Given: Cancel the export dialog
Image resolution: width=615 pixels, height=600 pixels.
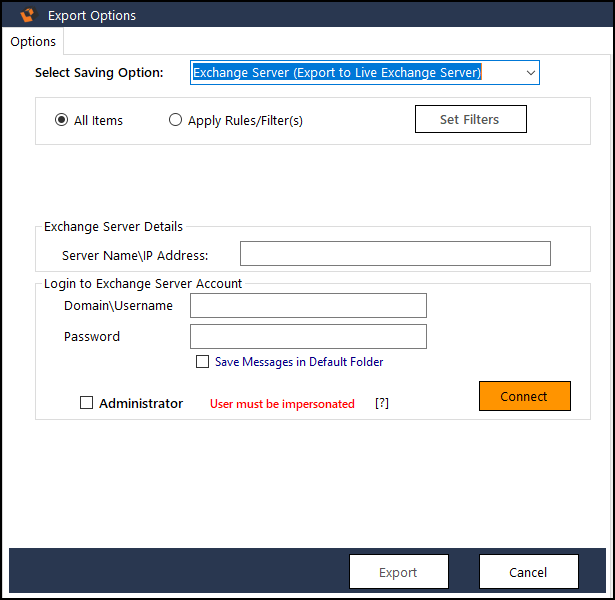Looking at the screenshot, I should (528, 572).
